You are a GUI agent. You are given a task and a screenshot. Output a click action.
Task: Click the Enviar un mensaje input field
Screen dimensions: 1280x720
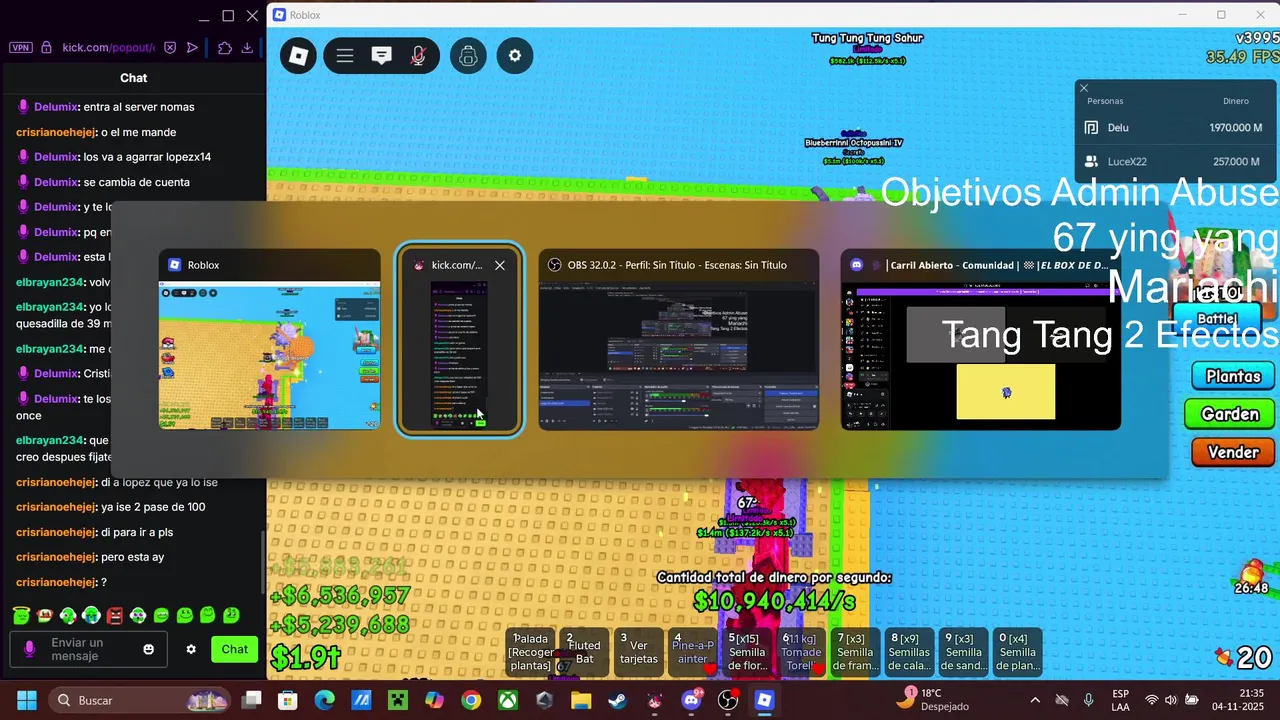[88, 649]
